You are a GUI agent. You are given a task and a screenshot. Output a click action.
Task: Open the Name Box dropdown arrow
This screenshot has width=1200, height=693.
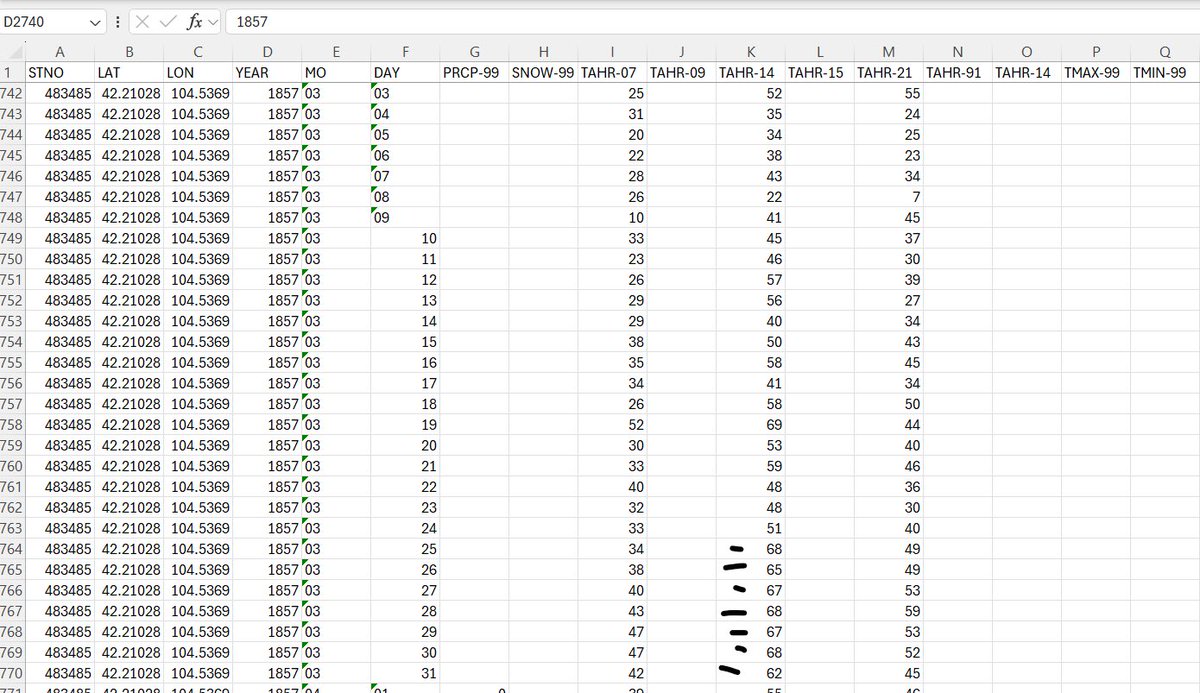95,22
